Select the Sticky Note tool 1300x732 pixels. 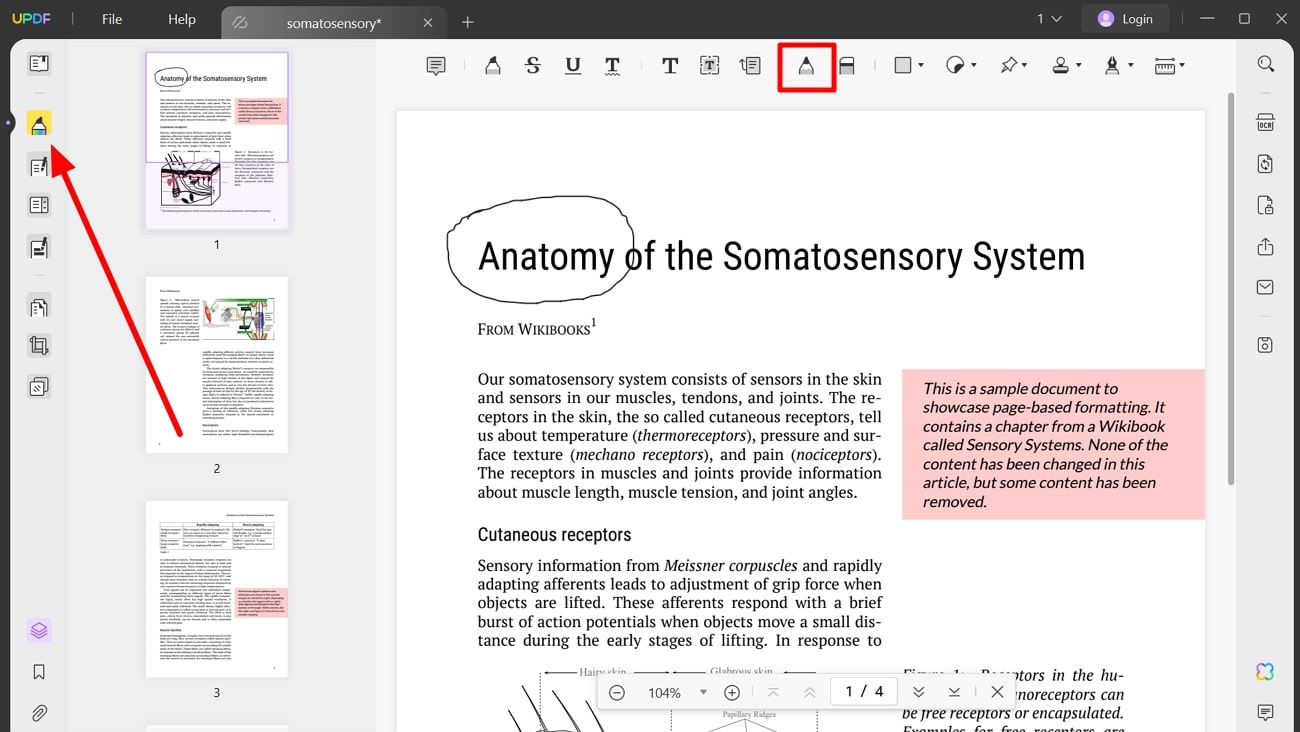click(x=436, y=66)
